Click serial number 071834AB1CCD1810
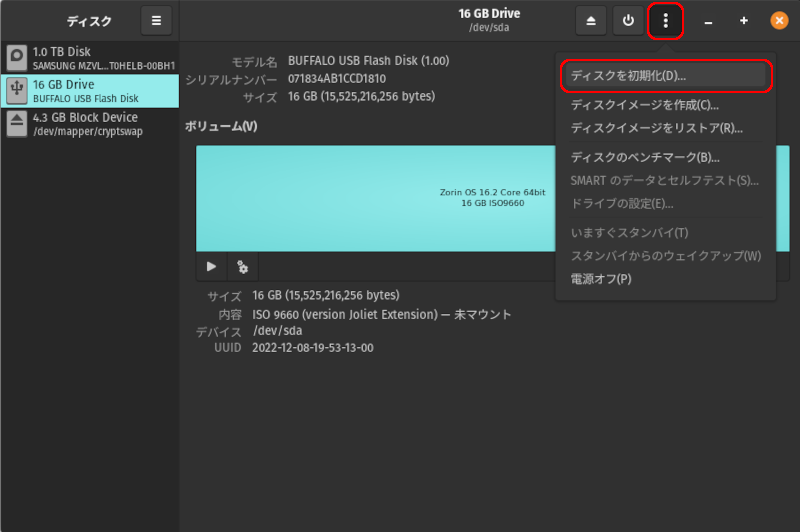 337,79
